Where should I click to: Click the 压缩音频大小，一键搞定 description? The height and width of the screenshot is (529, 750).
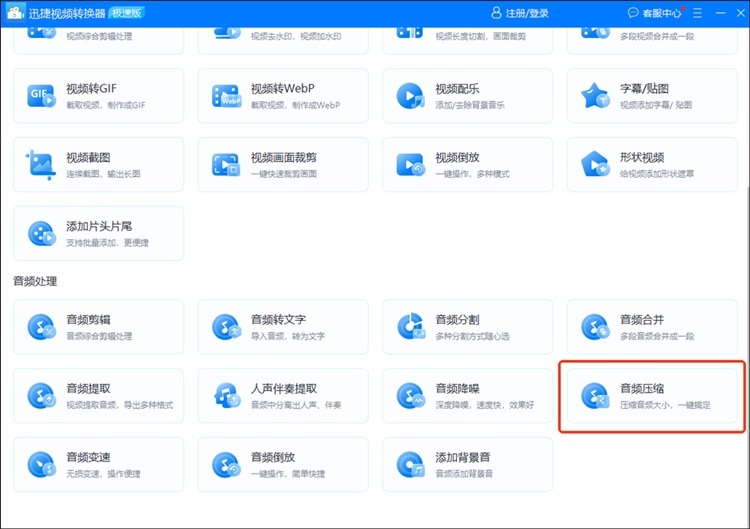(665, 405)
